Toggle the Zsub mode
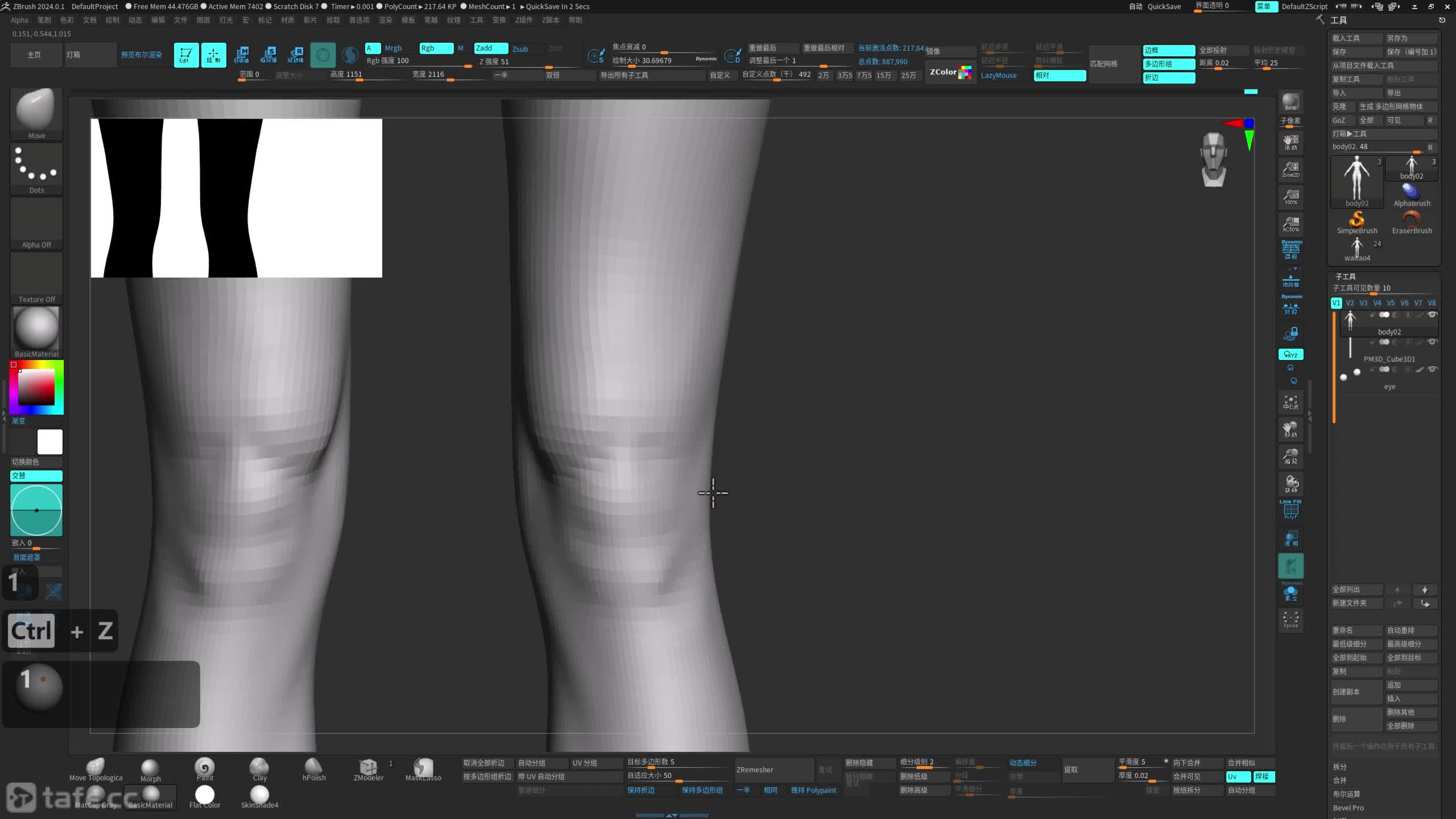This screenshot has height=819, width=1456. tap(520, 49)
